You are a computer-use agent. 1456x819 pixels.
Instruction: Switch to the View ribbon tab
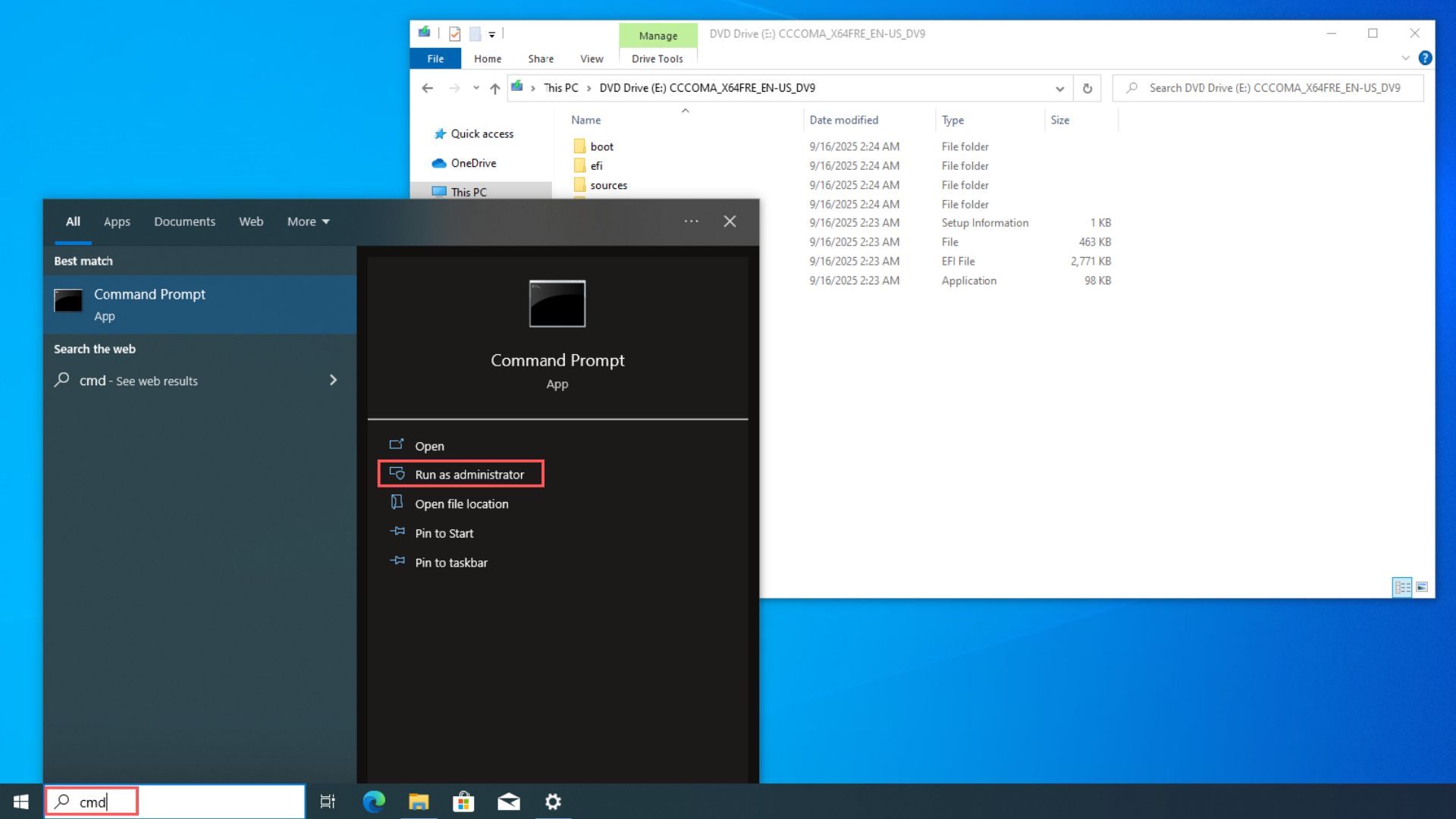click(x=591, y=58)
